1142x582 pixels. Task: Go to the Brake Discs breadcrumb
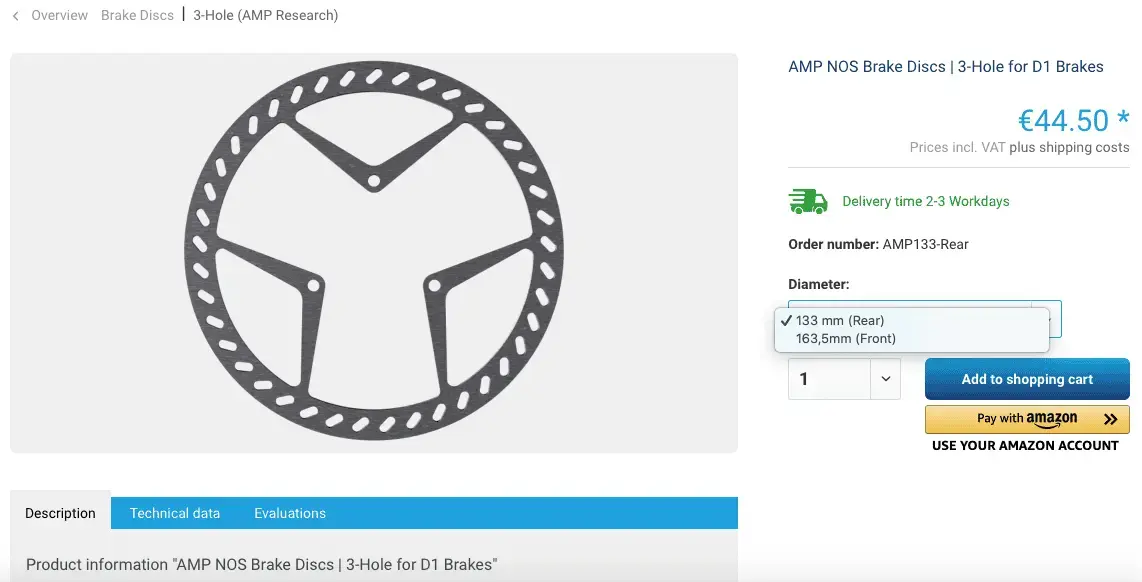click(x=137, y=15)
